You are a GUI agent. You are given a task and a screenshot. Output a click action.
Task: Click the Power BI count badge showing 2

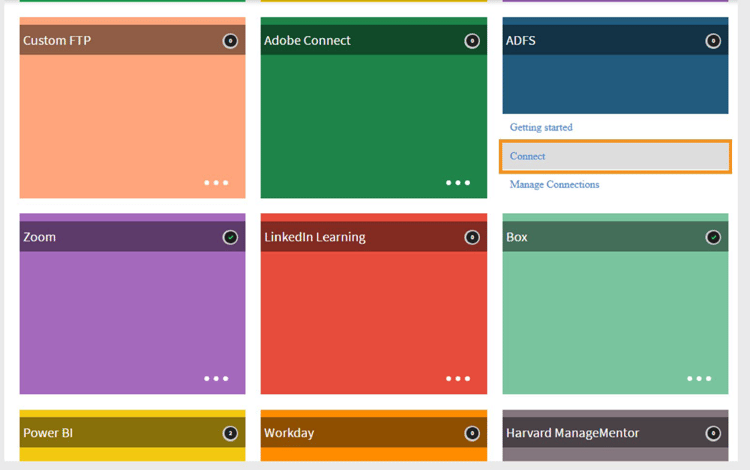pyautogui.click(x=230, y=433)
